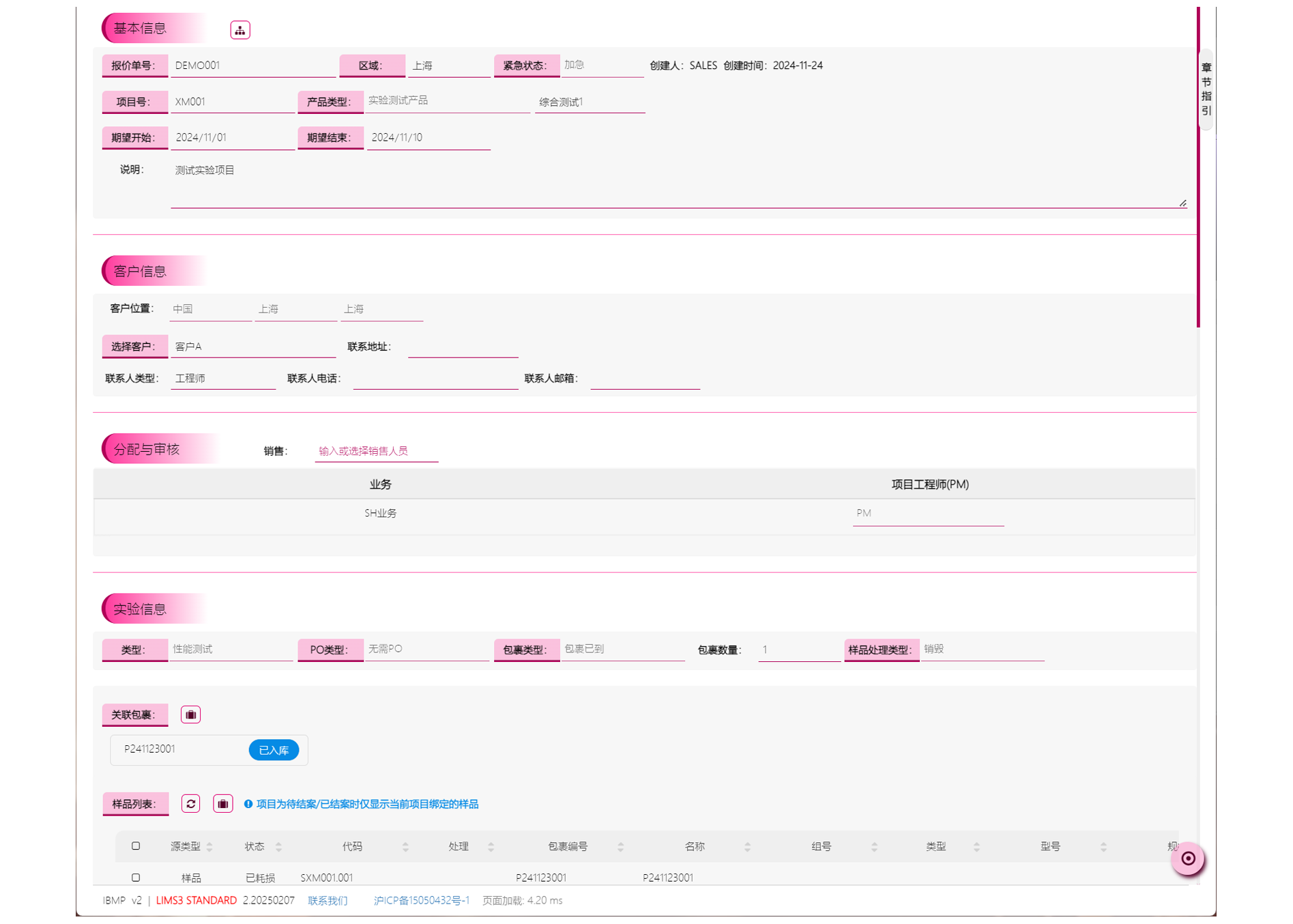The image size is (1293, 924).
Task: Open the 样品处理类型 dropdown showing 销毁
Action: click(x=982, y=649)
